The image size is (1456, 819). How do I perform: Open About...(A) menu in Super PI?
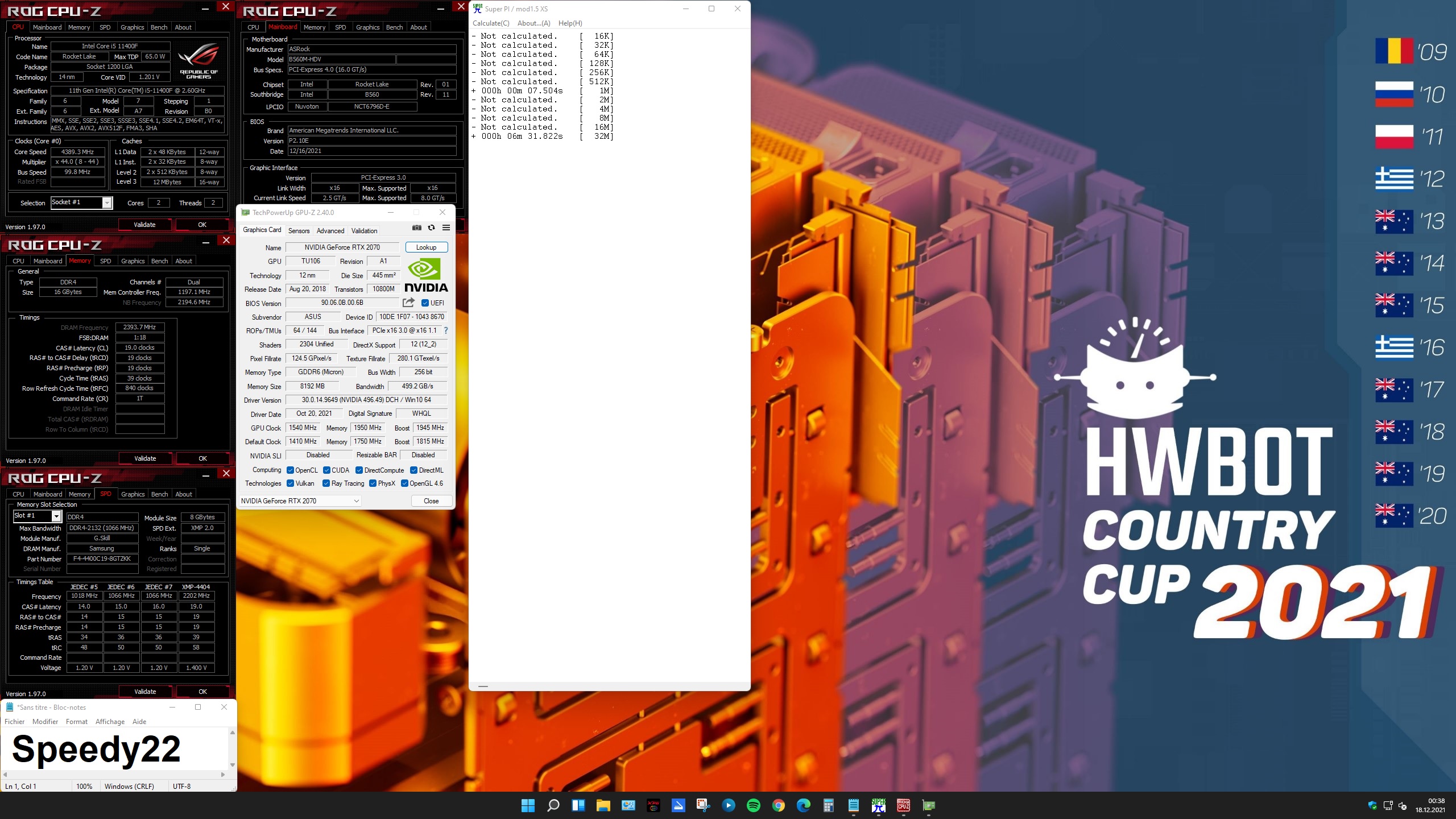(x=533, y=23)
